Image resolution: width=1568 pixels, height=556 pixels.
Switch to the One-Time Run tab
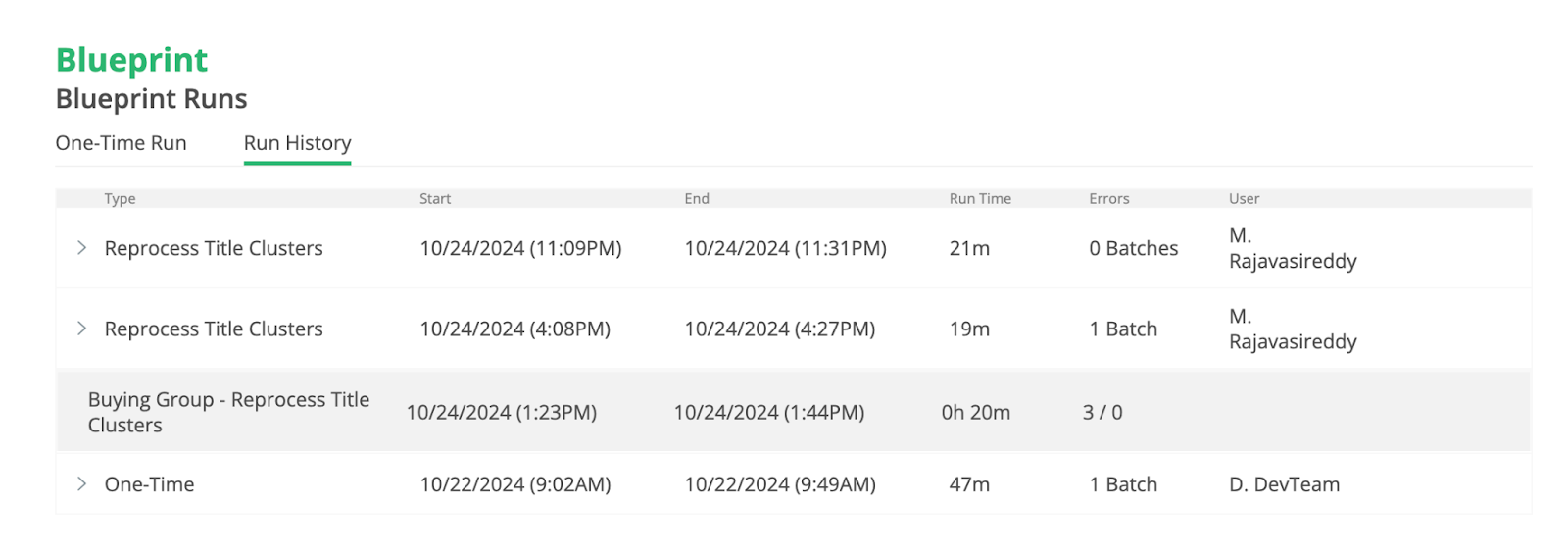tap(121, 143)
